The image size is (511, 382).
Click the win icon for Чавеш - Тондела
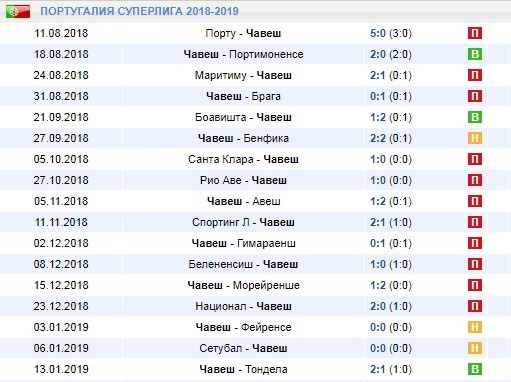click(475, 369)
